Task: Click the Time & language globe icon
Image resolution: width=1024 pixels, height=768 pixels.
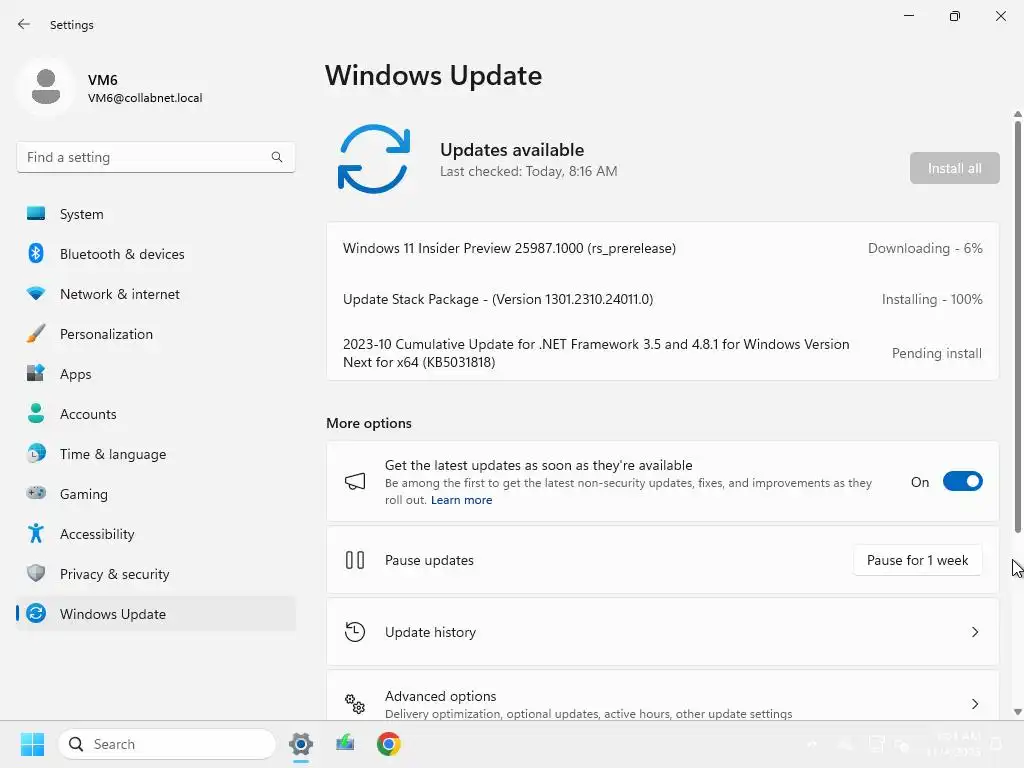Action: pos(36,453)
